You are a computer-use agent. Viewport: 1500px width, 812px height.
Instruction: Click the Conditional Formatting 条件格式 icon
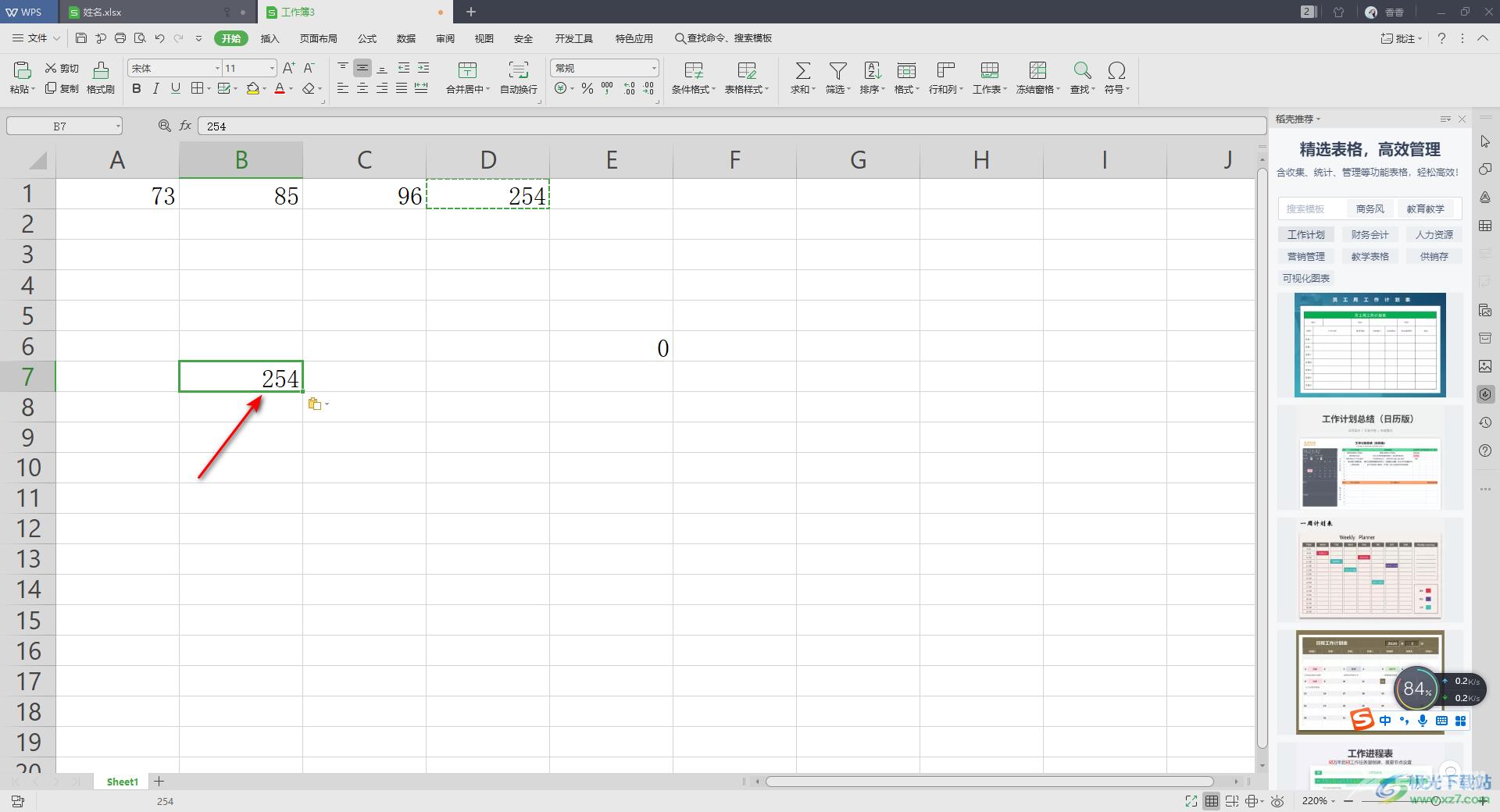point(693,71)
